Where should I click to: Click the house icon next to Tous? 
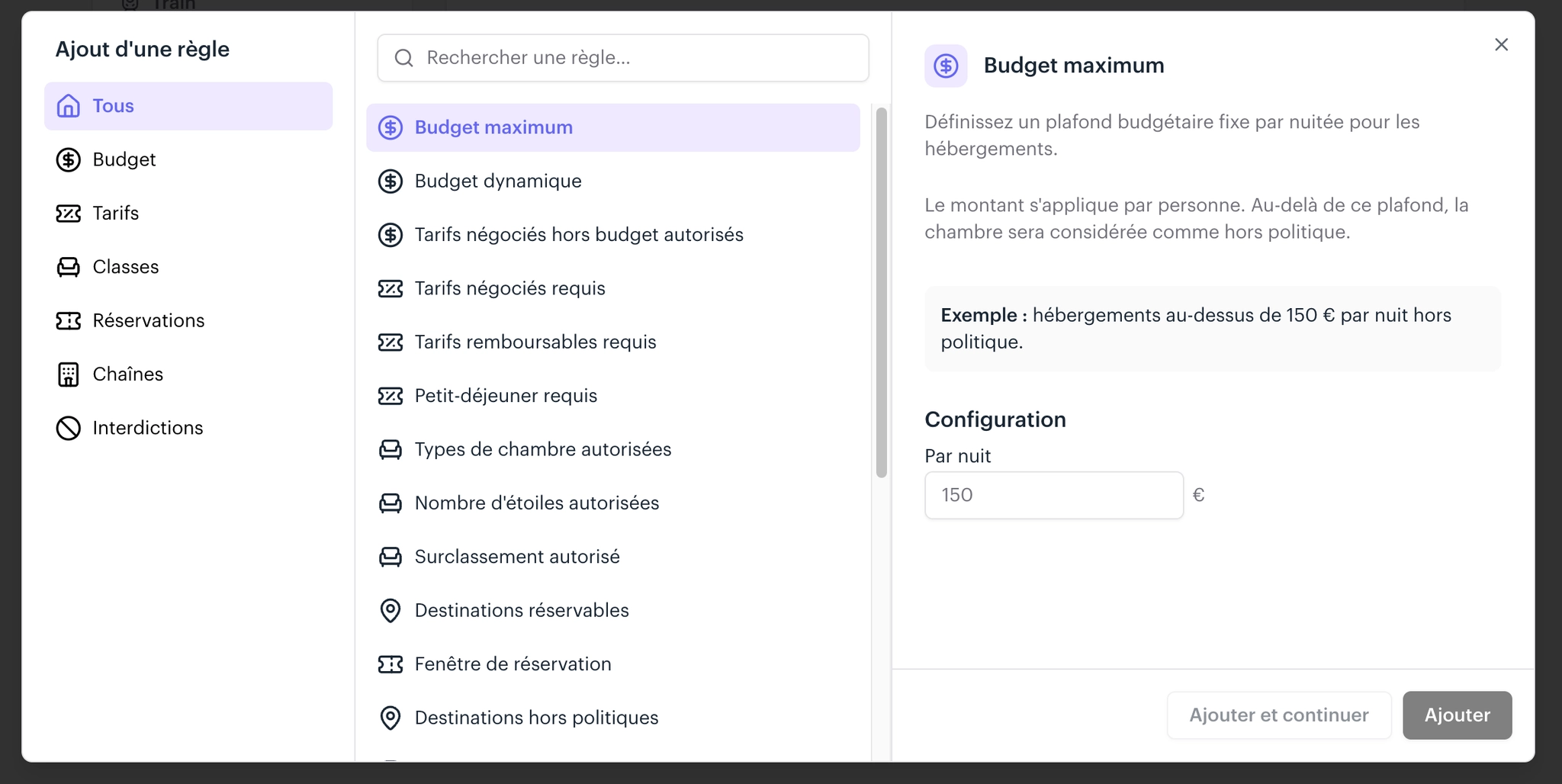pyautogui.click(x=69, y=106)
